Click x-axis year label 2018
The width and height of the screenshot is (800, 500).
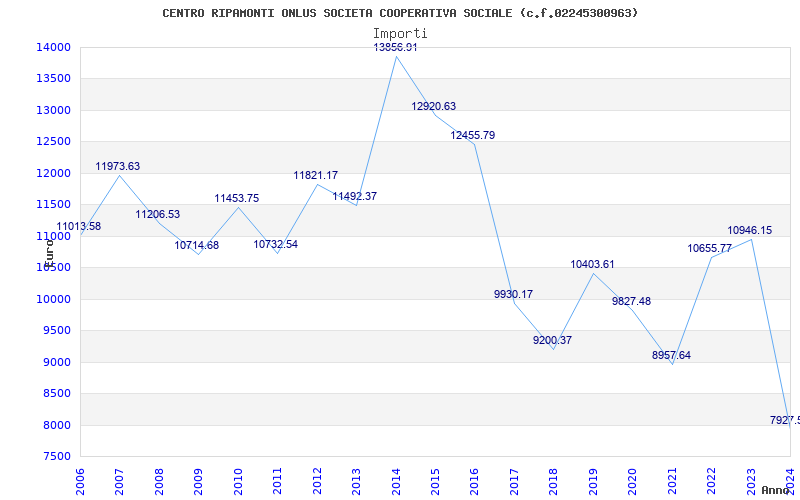tap(554, 481)
